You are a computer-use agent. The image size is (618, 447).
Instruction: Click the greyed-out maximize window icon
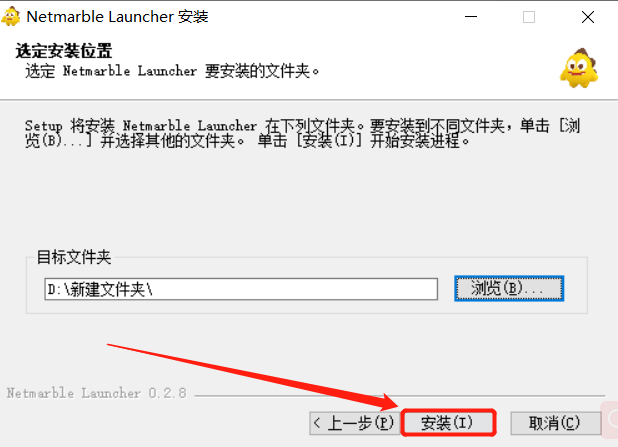(529, 17)
